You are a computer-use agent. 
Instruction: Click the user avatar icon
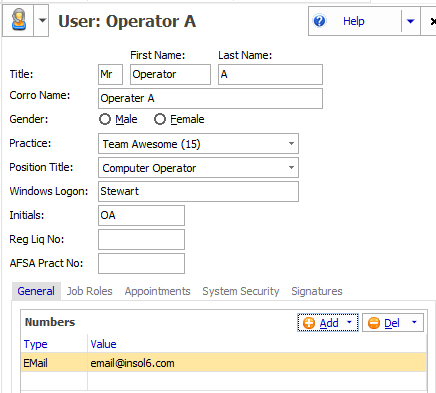19,20
